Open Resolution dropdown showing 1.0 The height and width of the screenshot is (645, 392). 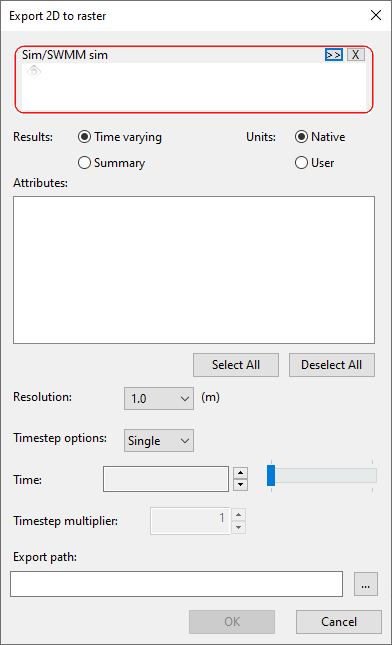tap(159, 399)
